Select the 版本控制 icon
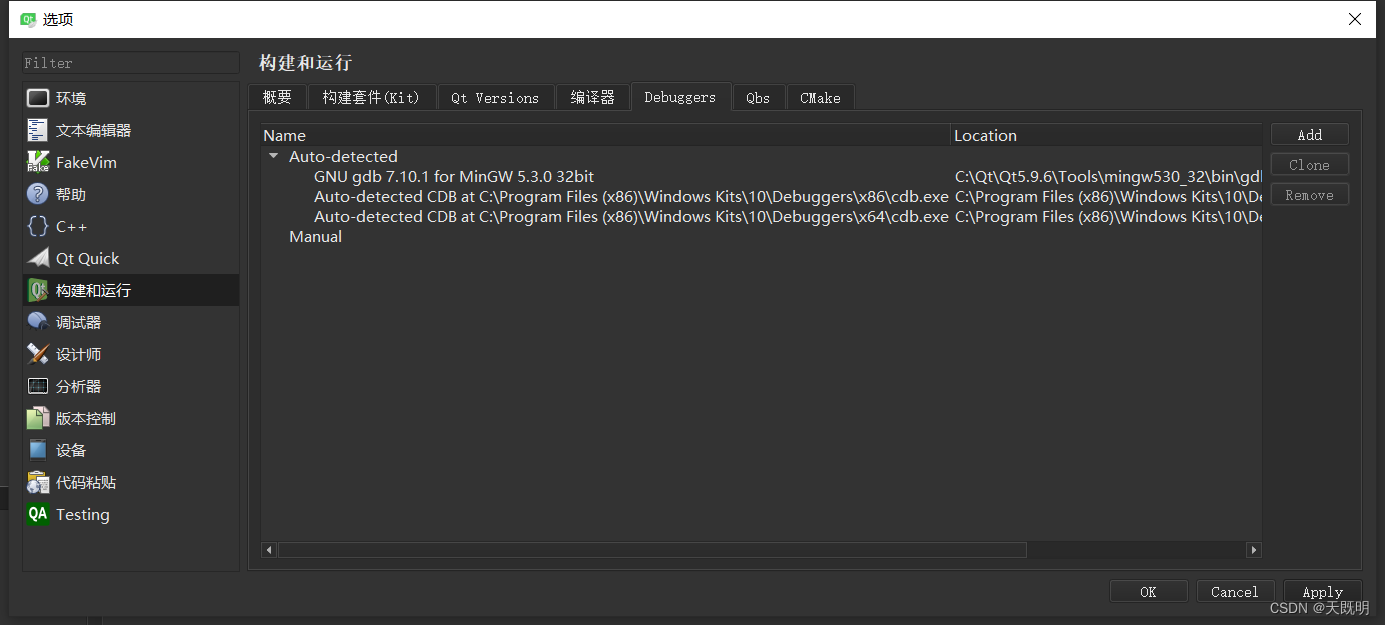 click(38, 418)
